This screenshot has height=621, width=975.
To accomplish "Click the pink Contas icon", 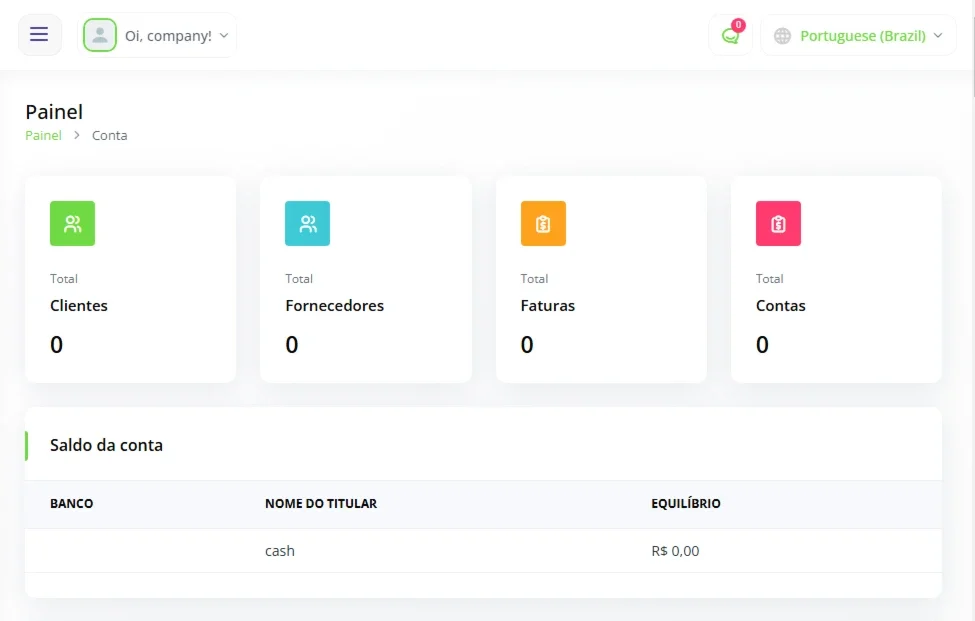I will pyautogui.click(x=779, y=223).
